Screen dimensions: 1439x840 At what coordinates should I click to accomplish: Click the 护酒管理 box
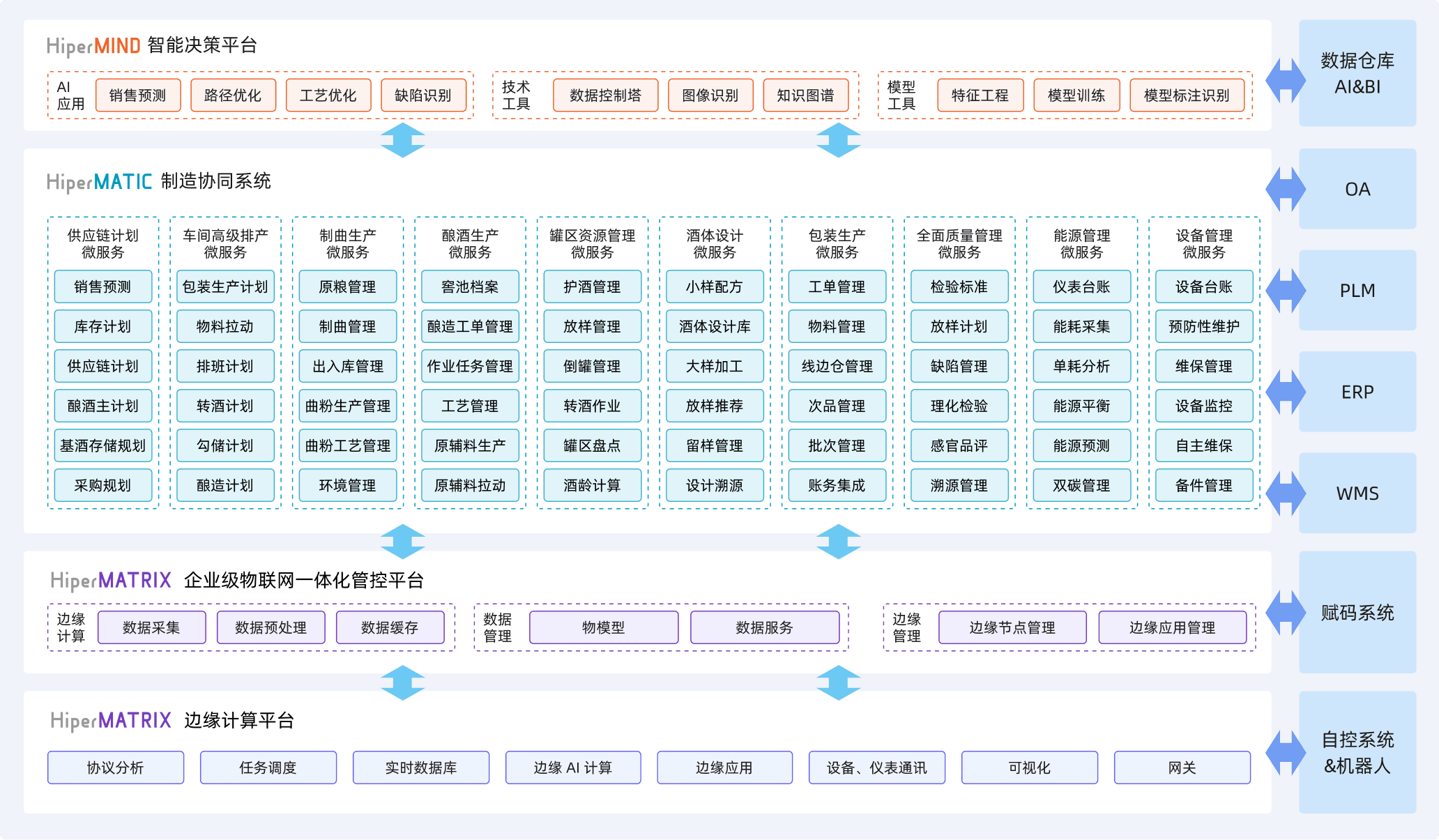(x=593, y=287)
